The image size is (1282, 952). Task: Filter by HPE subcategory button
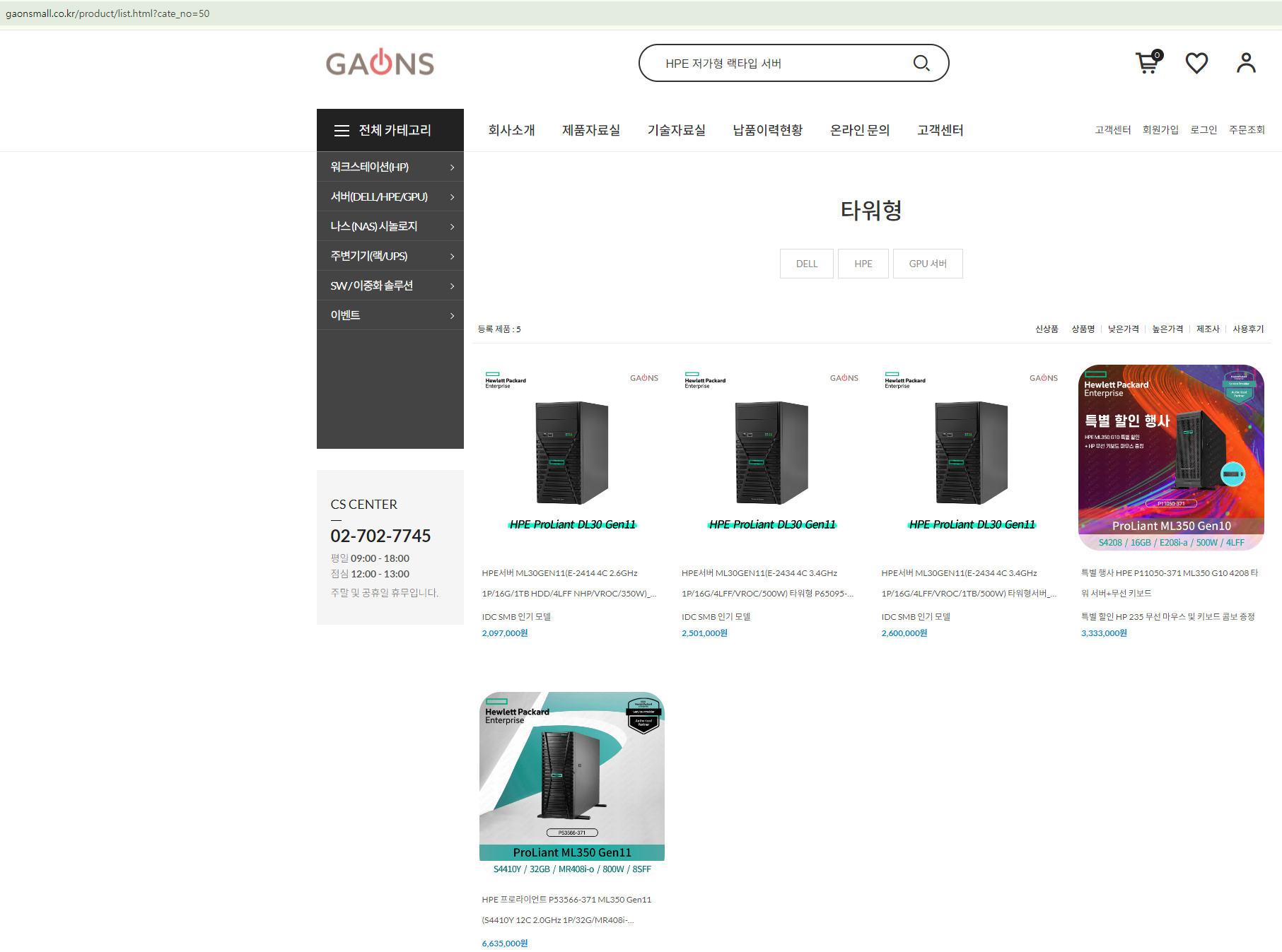863,264
